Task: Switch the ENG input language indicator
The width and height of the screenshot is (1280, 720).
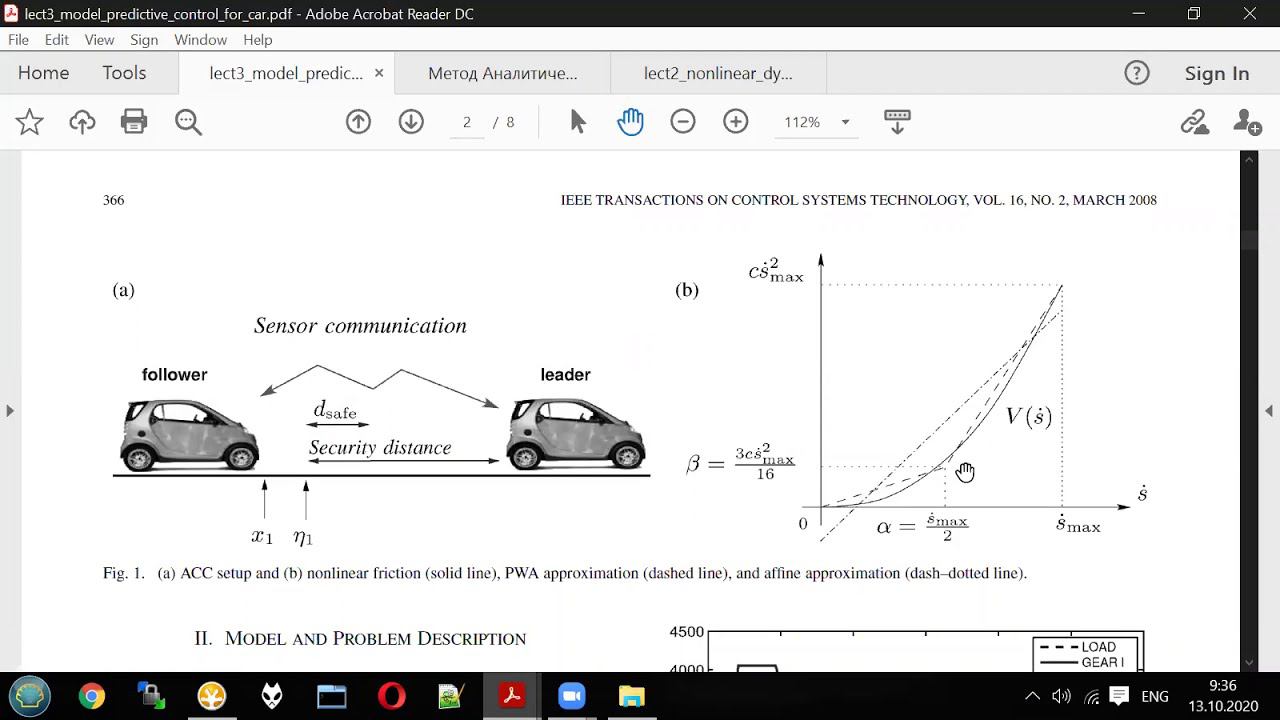Action: click(x=1155, y=696)
